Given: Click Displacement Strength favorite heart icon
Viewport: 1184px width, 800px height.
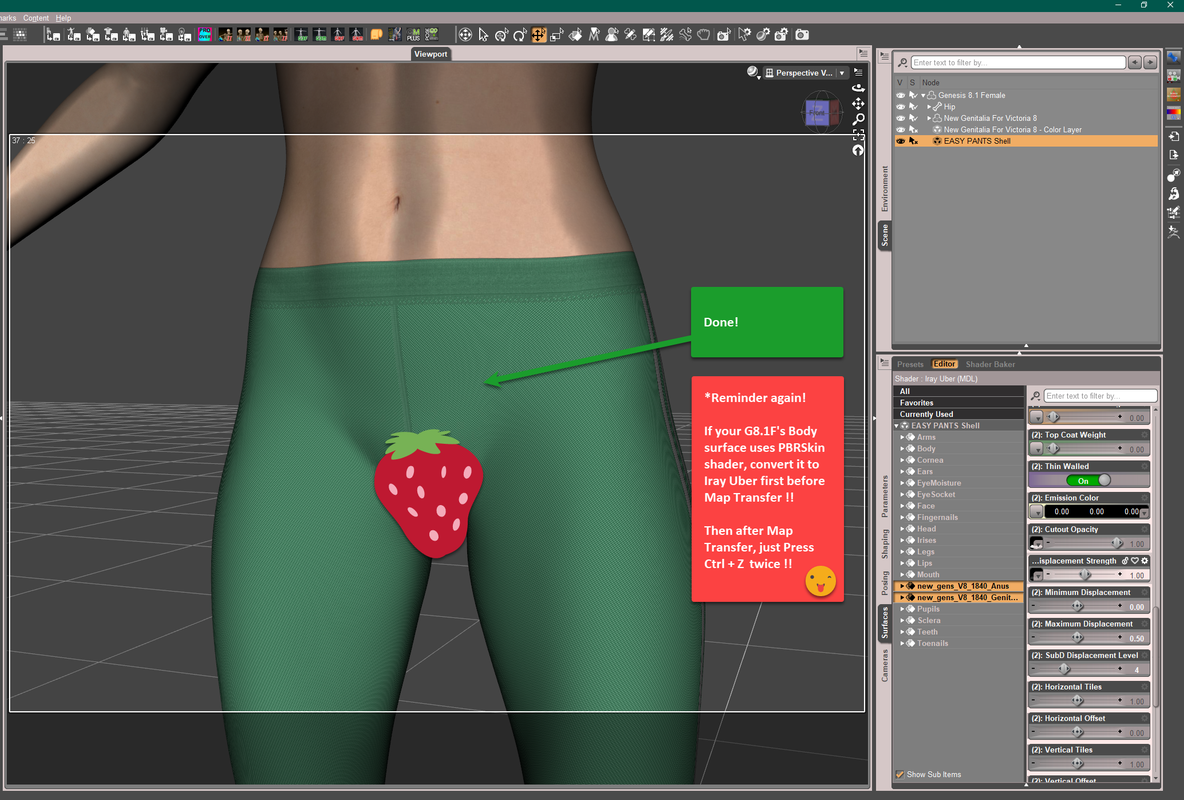Looking at the screenshot, I should pos(1135,561).
